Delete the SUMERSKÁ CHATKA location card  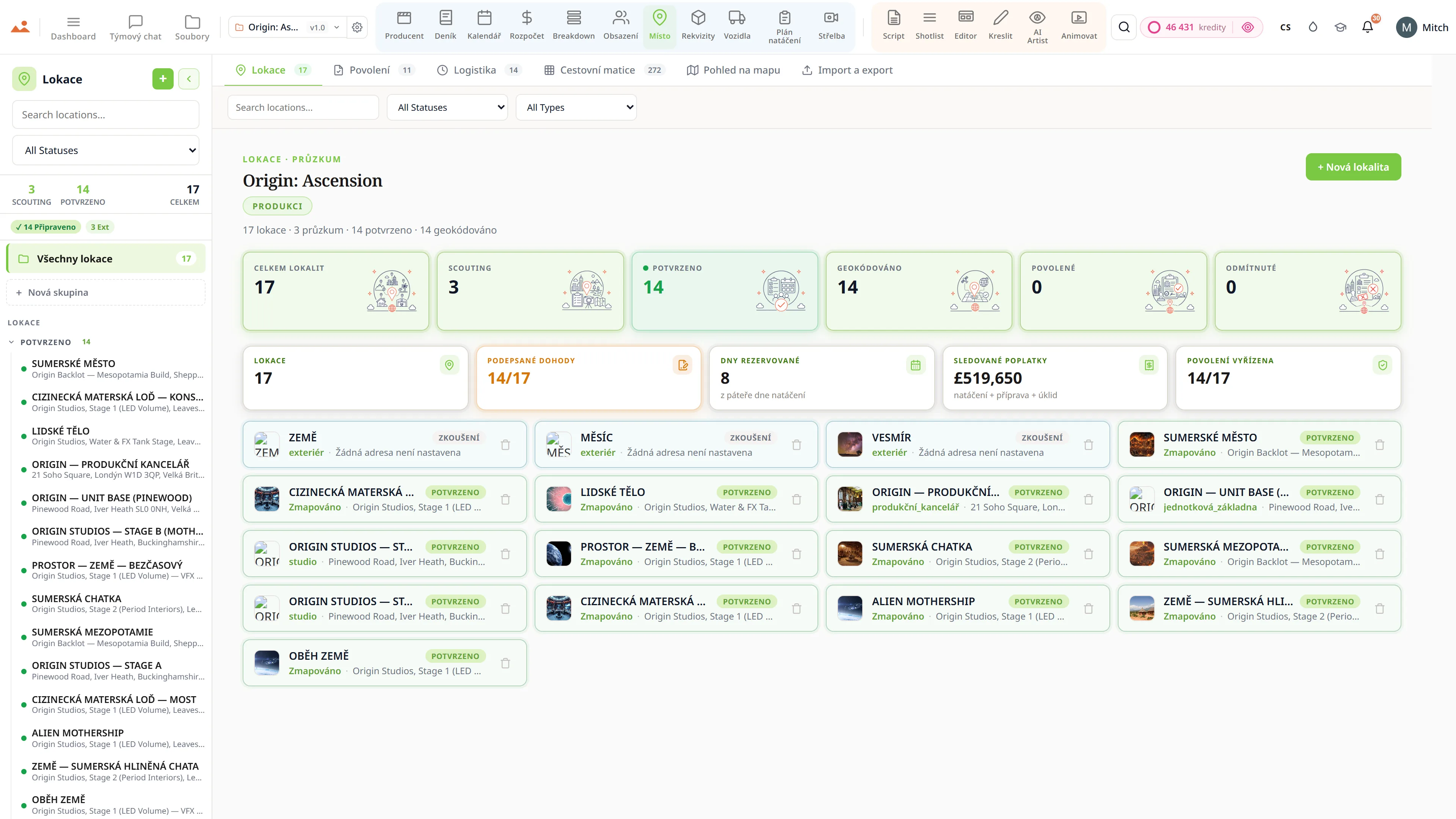pyautogui.click(x=1089, y=554)
